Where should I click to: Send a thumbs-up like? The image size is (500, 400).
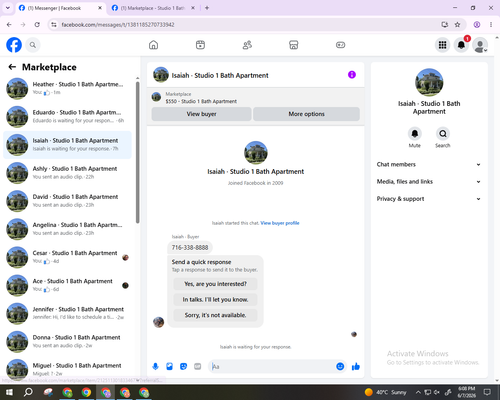click(x=356, y=367)
